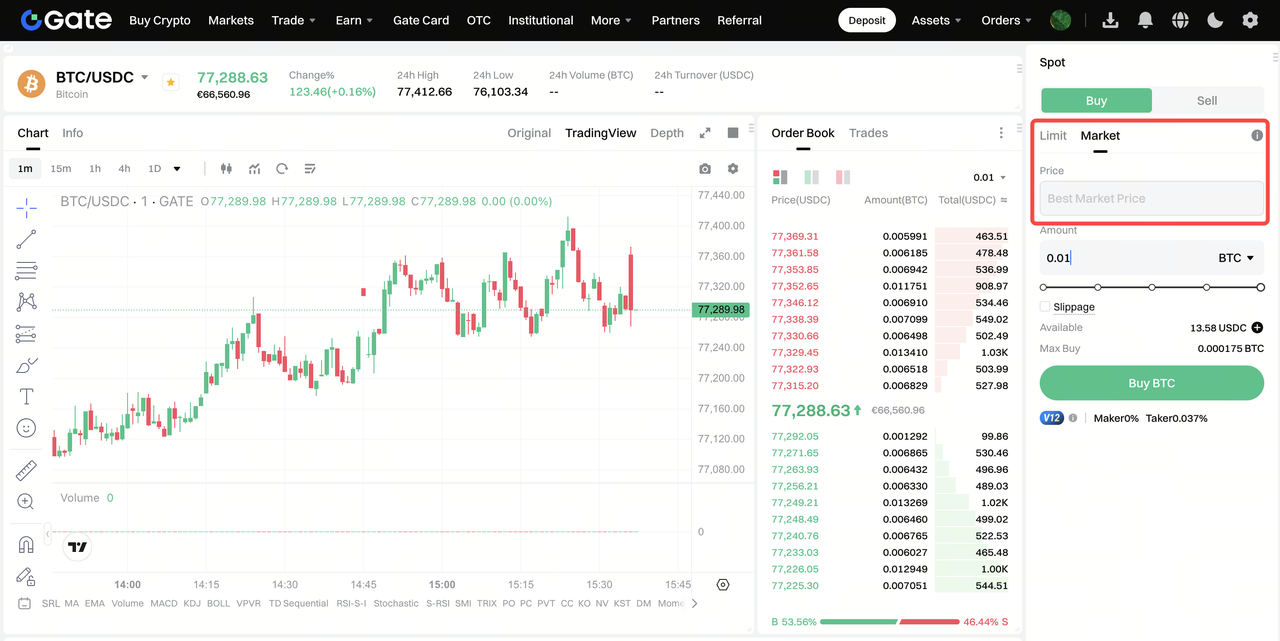Enable the Slippage checkbox
Screen dimensions: 1280x641
(x=1045, y=307)
